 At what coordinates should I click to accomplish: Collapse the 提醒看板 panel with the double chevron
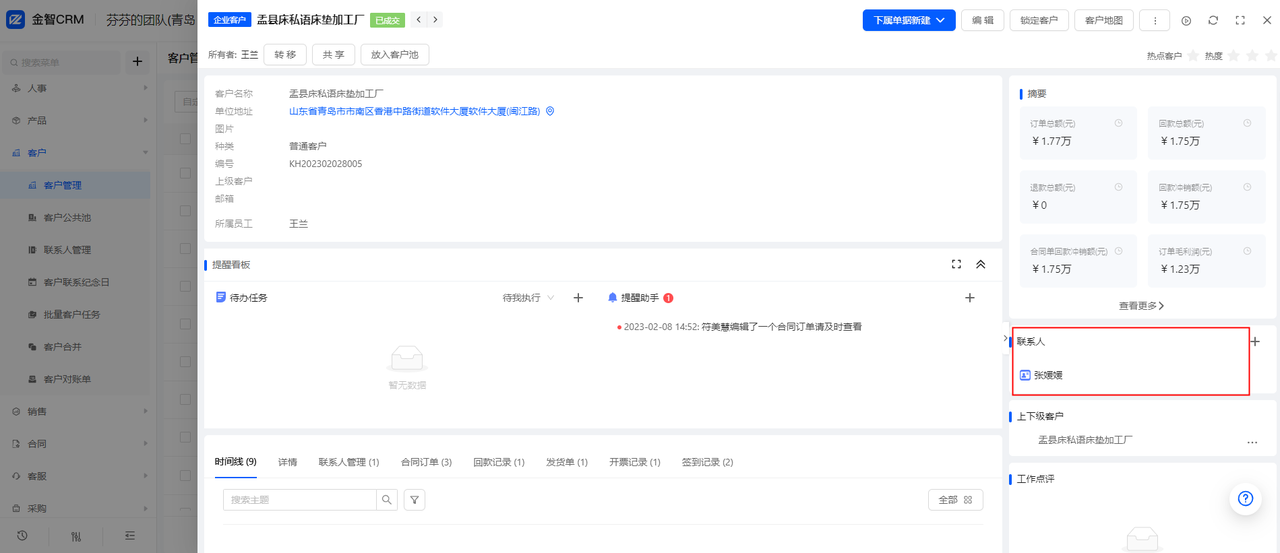click(x=980, y=264)
